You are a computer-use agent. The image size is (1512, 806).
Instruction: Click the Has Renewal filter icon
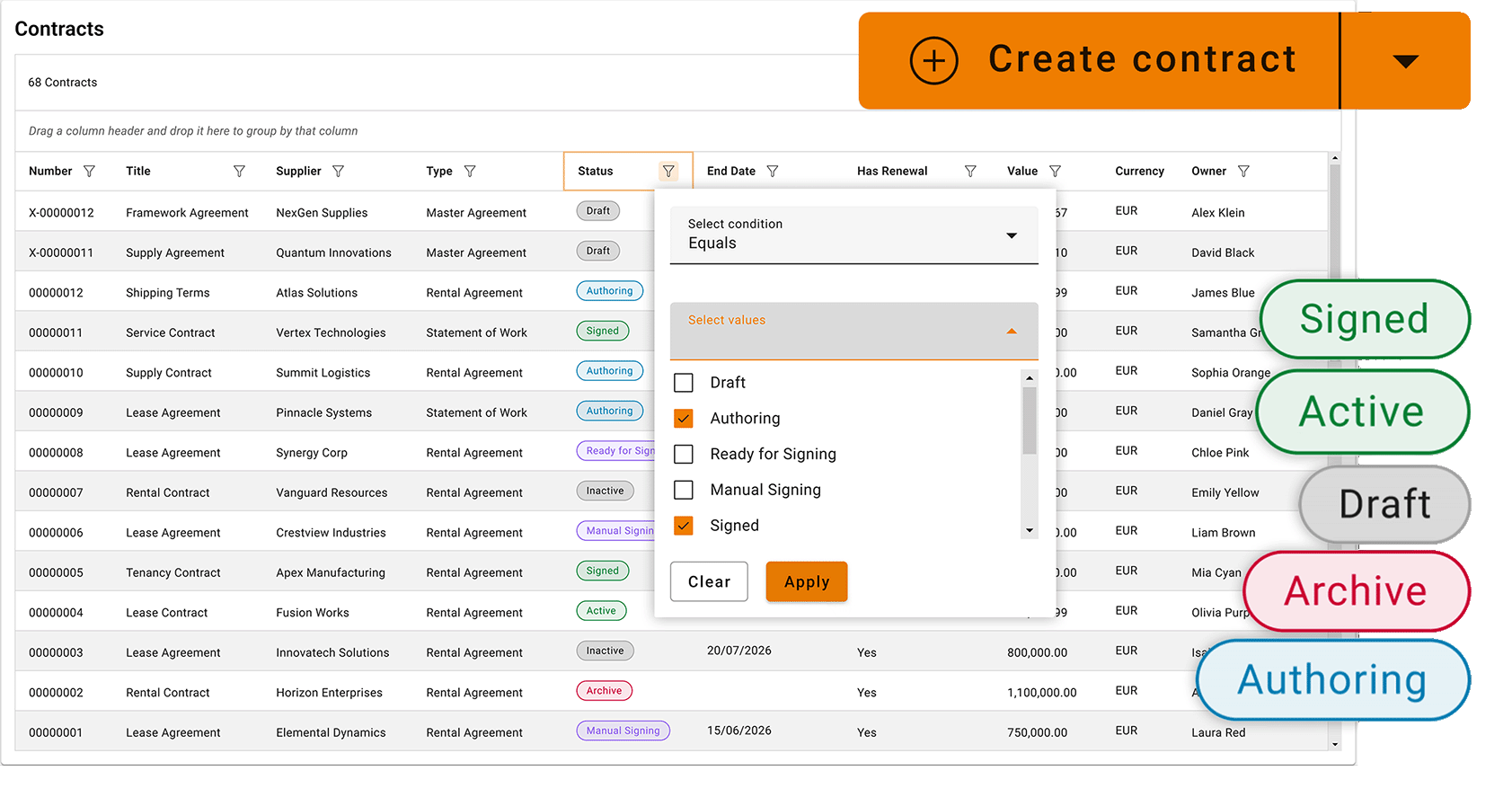(x=970, y=171)
